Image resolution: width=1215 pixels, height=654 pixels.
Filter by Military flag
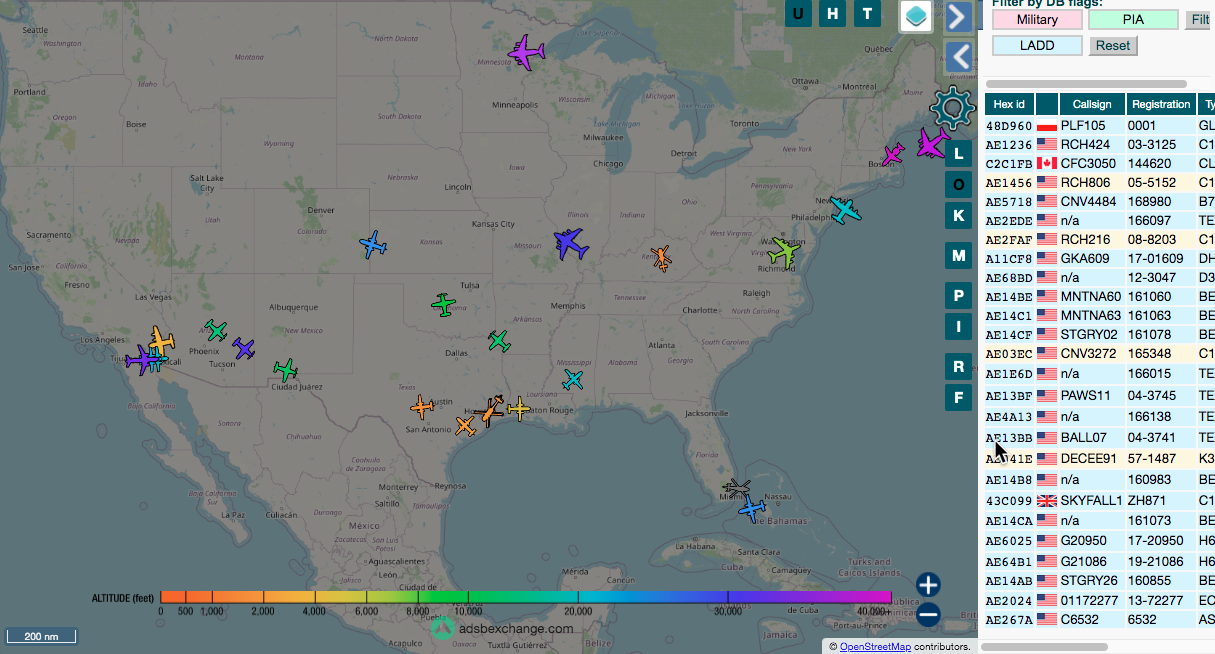1037,20
